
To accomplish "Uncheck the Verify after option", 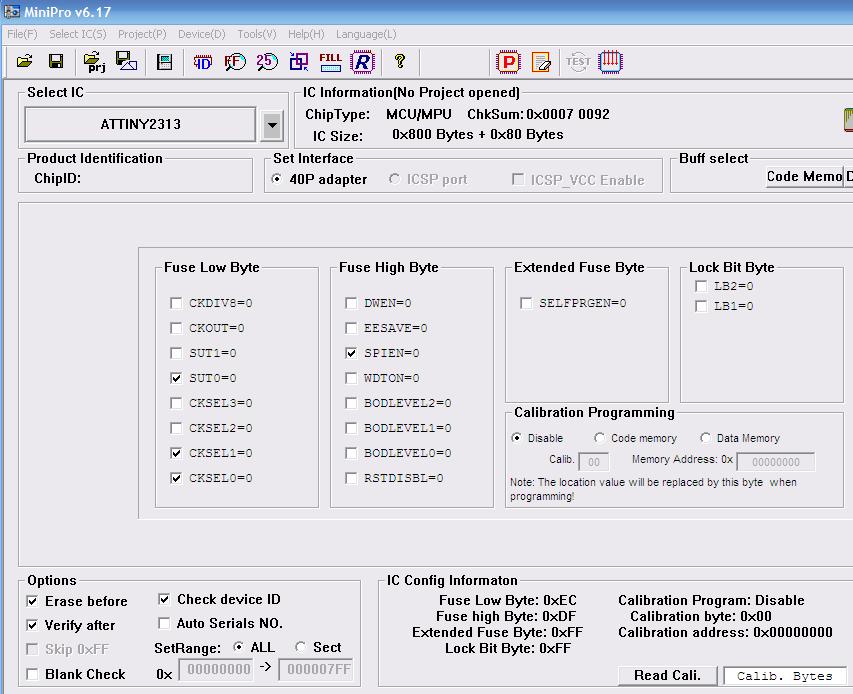I will point(32,625).
